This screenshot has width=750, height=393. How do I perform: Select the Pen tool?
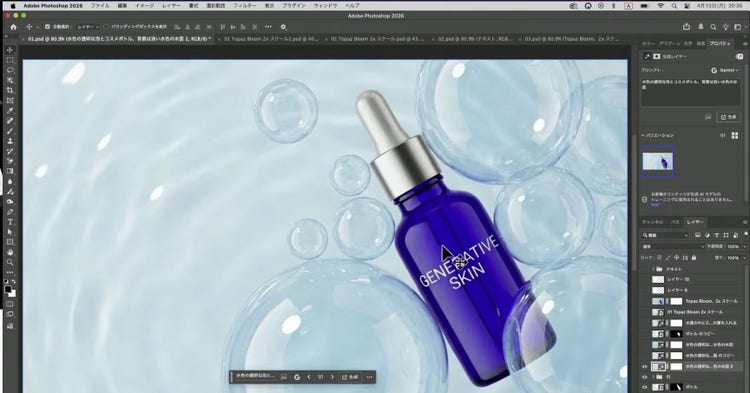[x=10, y=212]
